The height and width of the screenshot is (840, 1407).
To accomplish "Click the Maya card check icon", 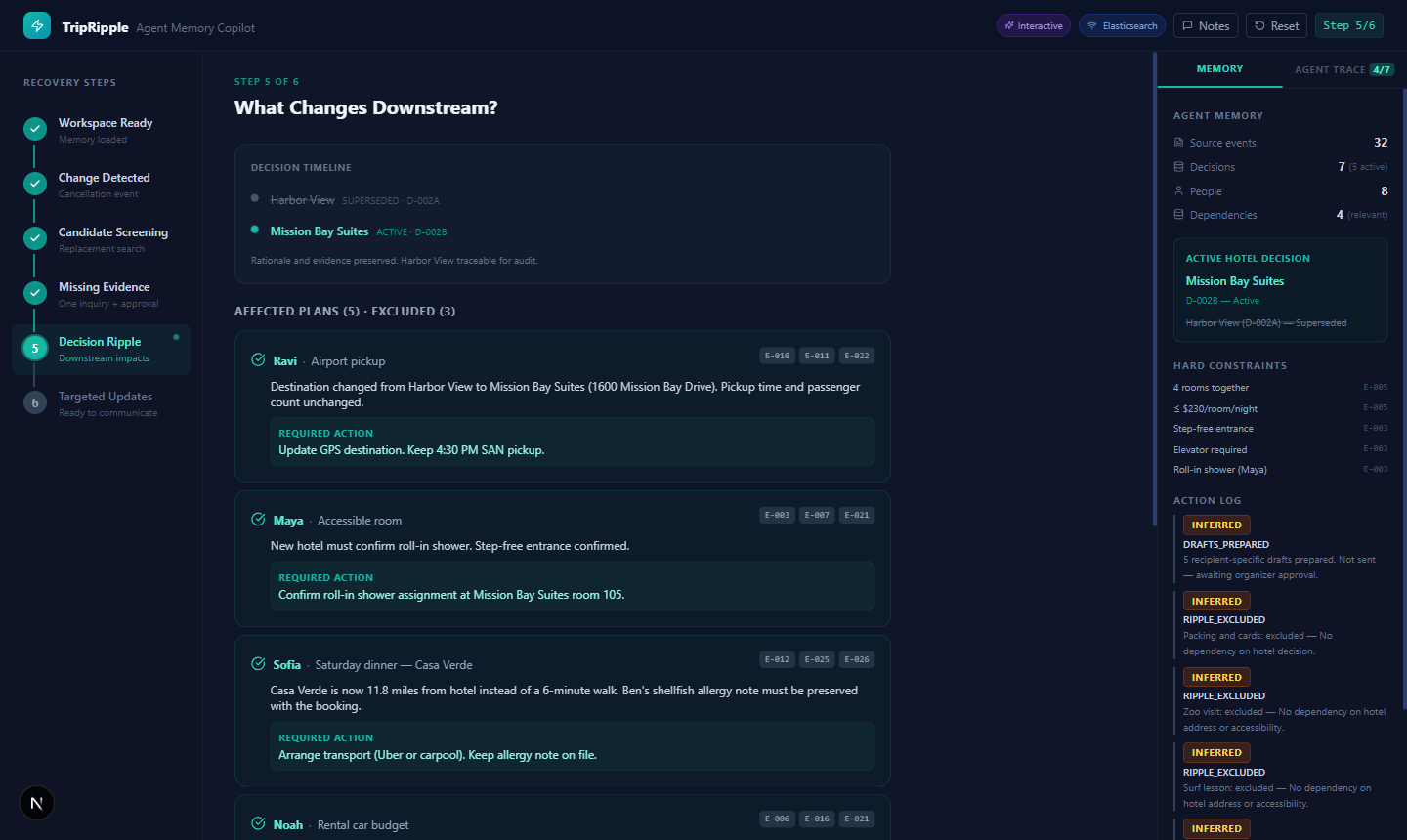I will pos(258,520).
